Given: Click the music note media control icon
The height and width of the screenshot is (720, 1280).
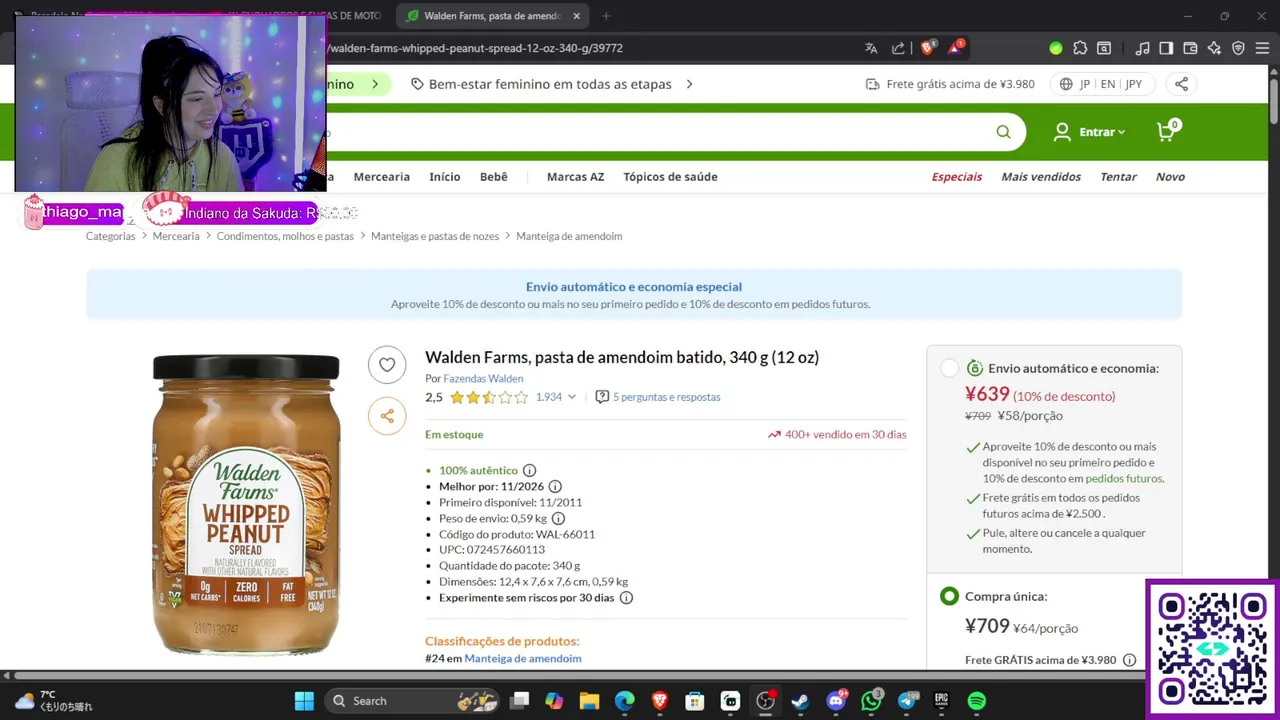Looking at the screenshot, I should (x=1142, y=48).
